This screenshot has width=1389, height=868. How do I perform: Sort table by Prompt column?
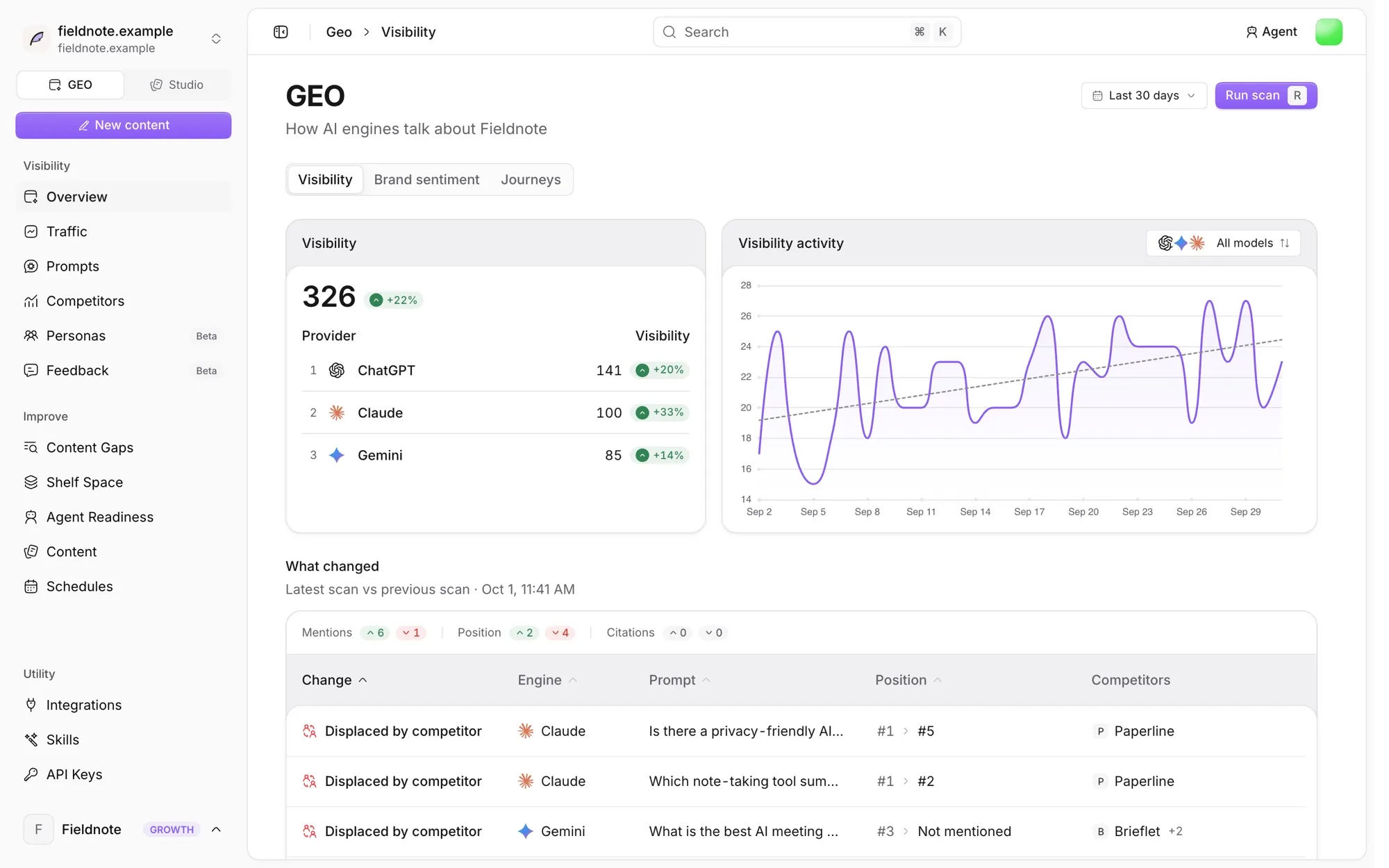point(679,680)
